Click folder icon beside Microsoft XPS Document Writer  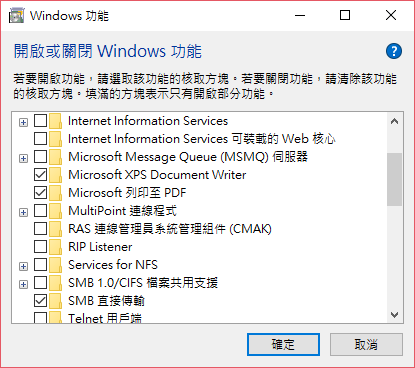point(55,175)
